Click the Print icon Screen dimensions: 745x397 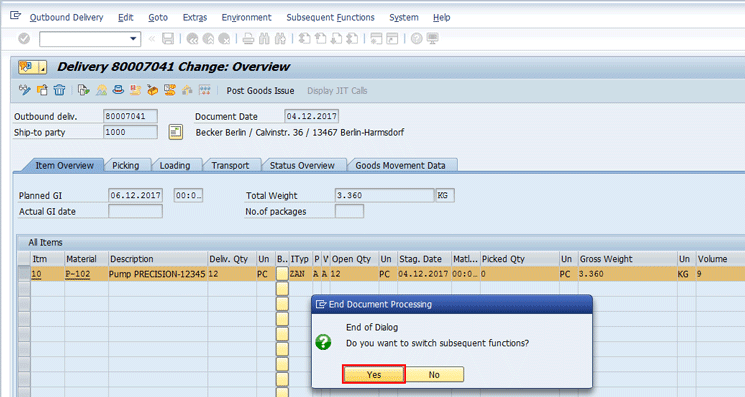(x=248, y=39)
